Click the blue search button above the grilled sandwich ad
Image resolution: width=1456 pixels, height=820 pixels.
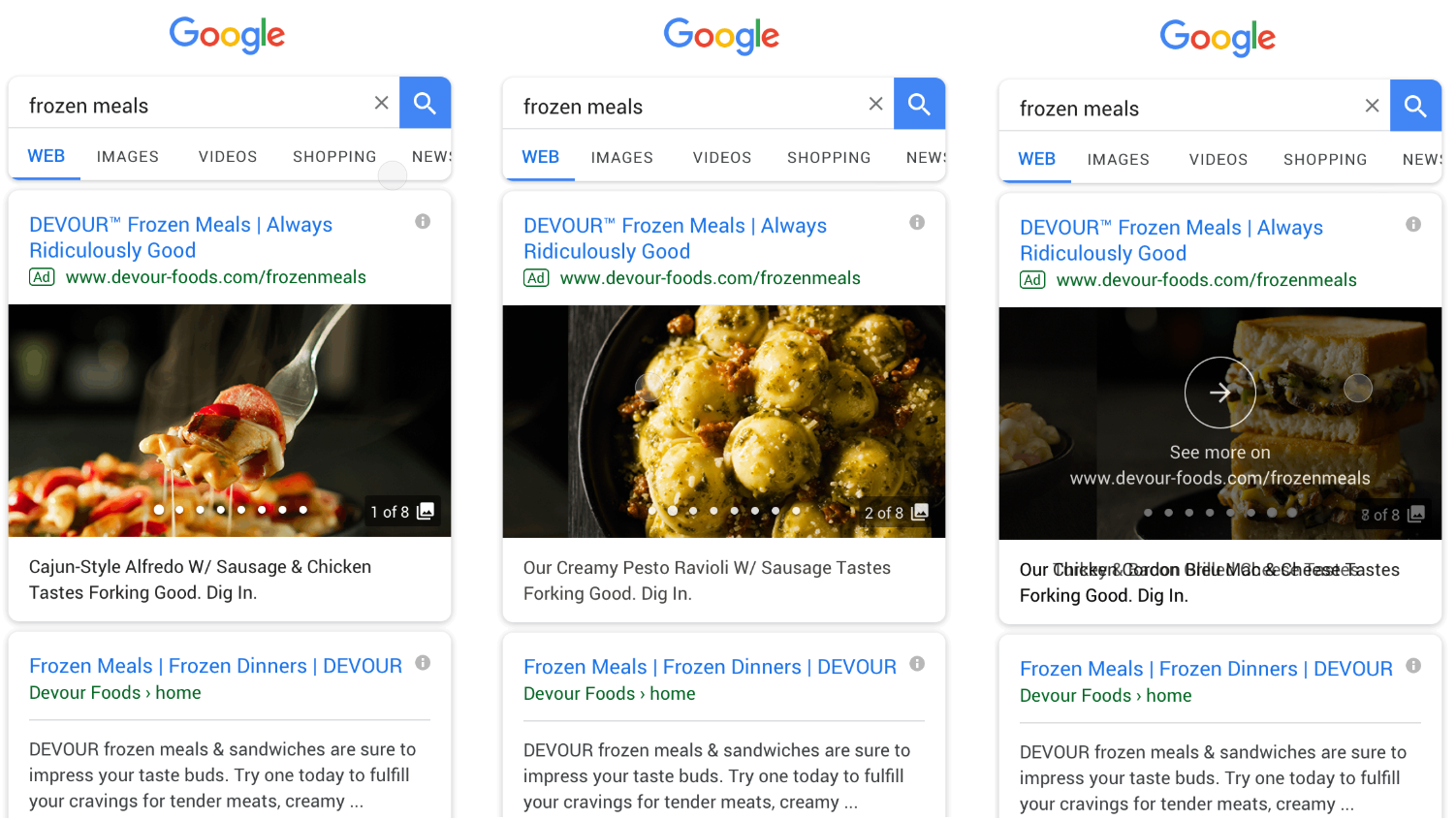click(x=1415, y=106)
